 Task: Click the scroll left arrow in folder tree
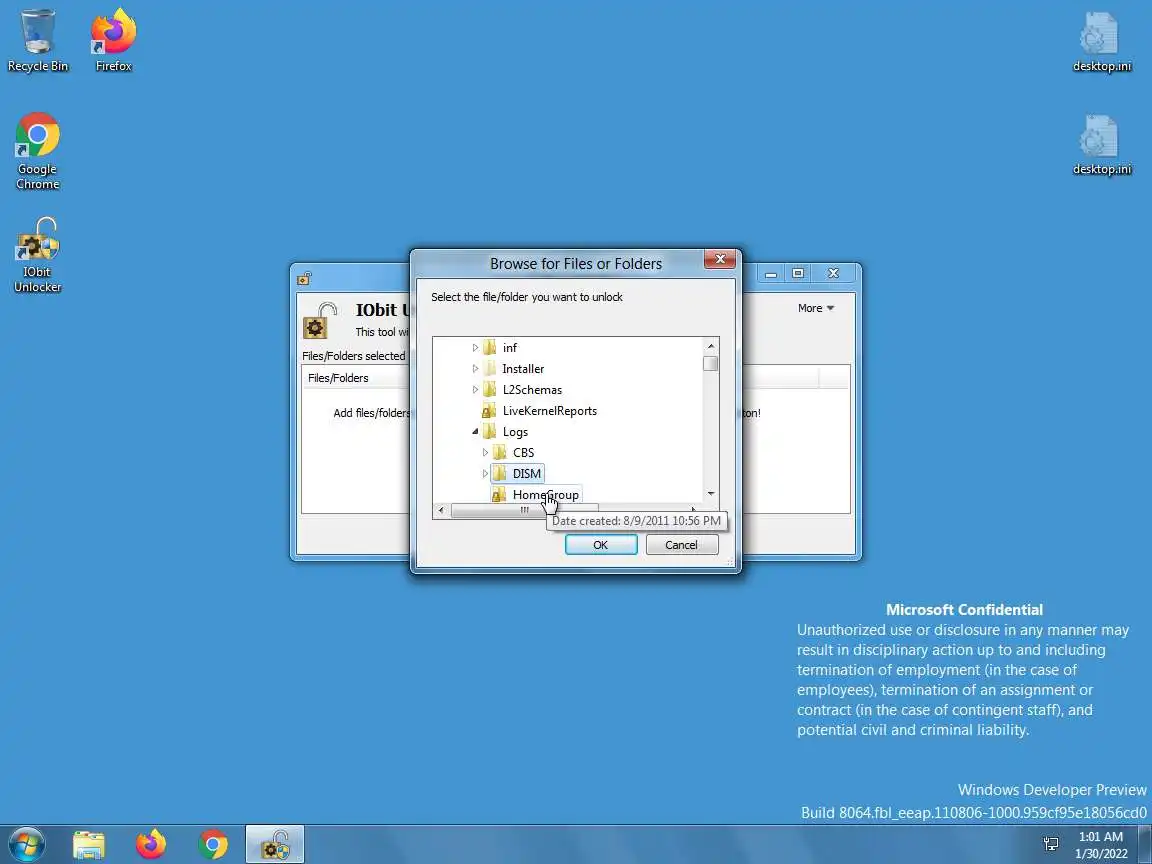tap(441, 510)
